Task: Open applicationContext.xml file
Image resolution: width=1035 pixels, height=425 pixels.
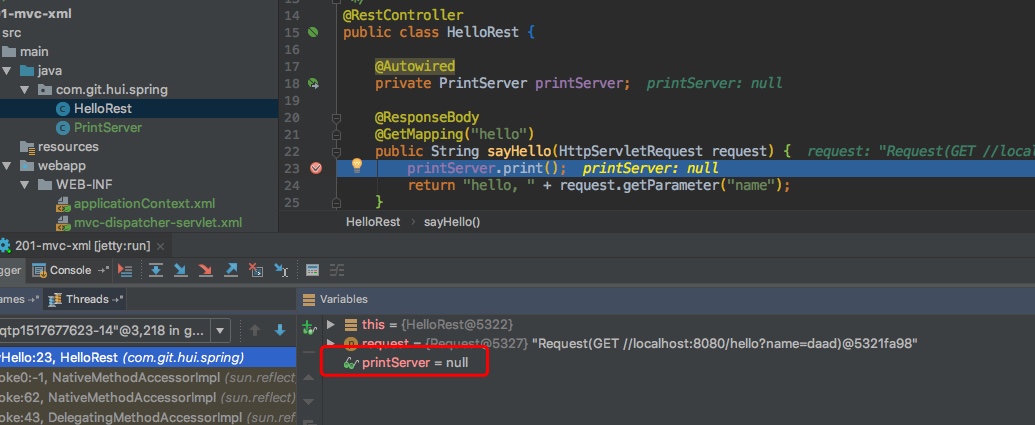Action: 144,204
